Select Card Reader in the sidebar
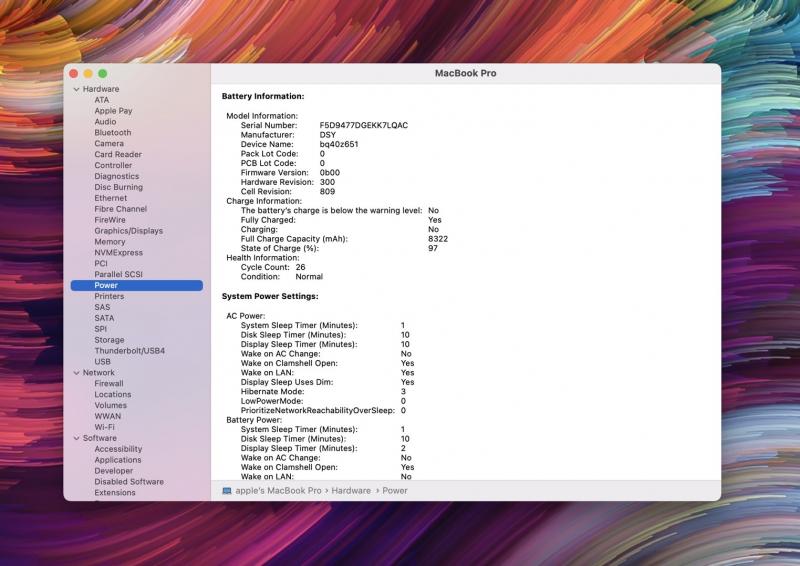The width and height of the screenshot is (800, 566). tap(118, 154)
